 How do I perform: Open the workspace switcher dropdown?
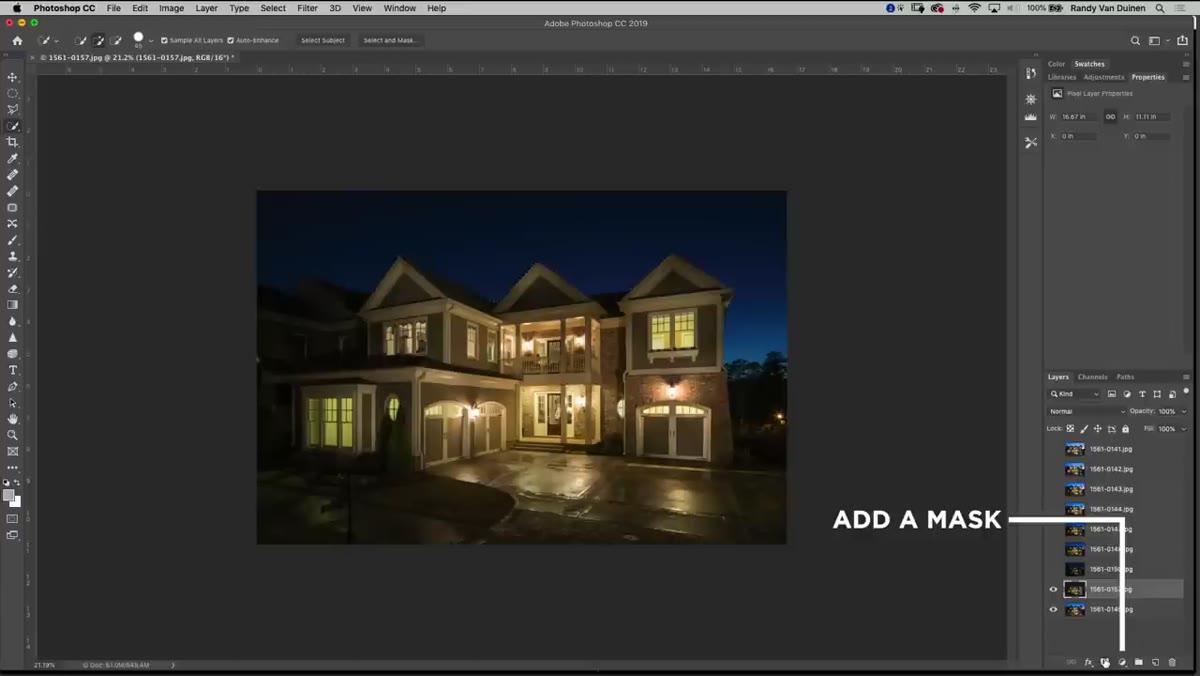click(x=1157, y=41)
